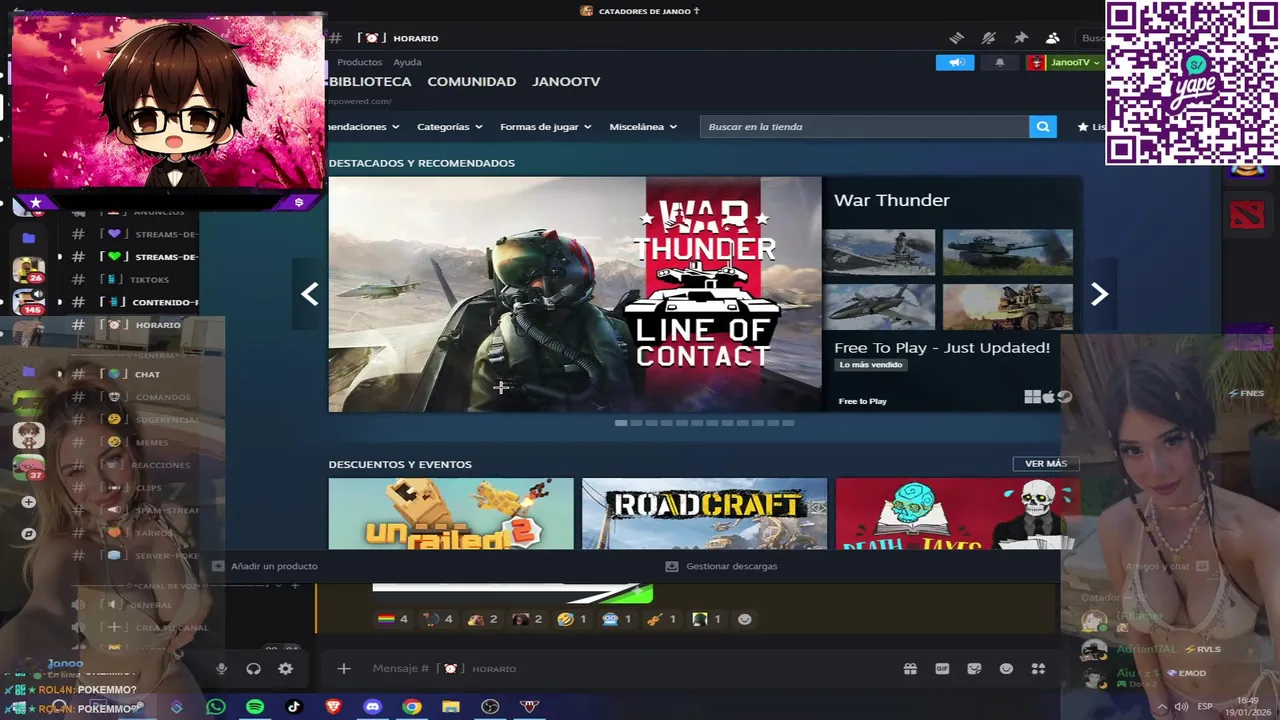Select last carousel page indicator dot

[788, 423]
